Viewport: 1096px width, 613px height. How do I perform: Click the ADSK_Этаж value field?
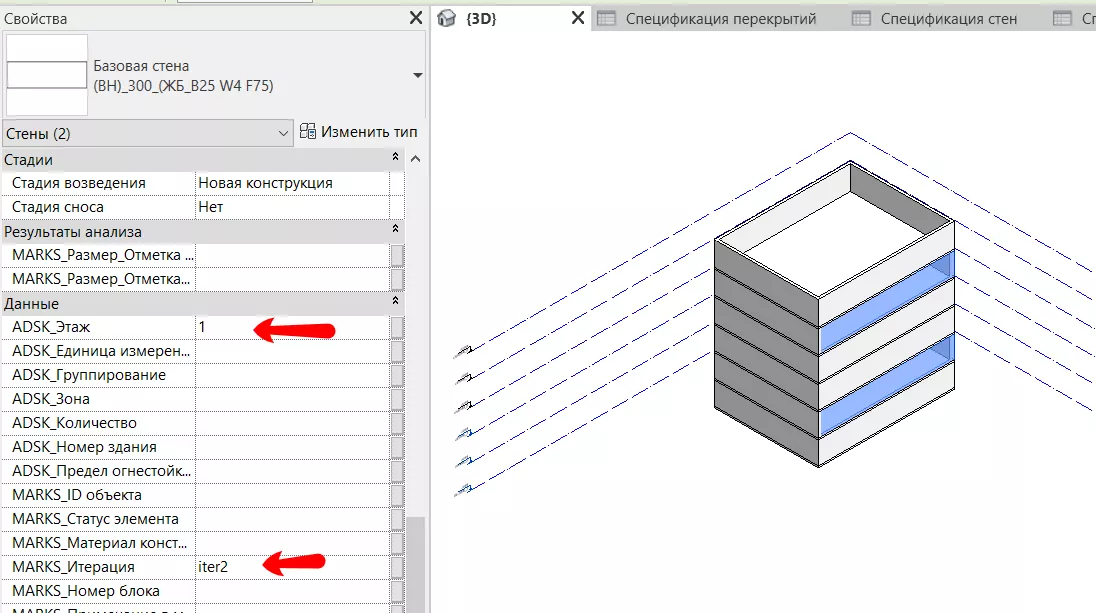tap(290, 327)
